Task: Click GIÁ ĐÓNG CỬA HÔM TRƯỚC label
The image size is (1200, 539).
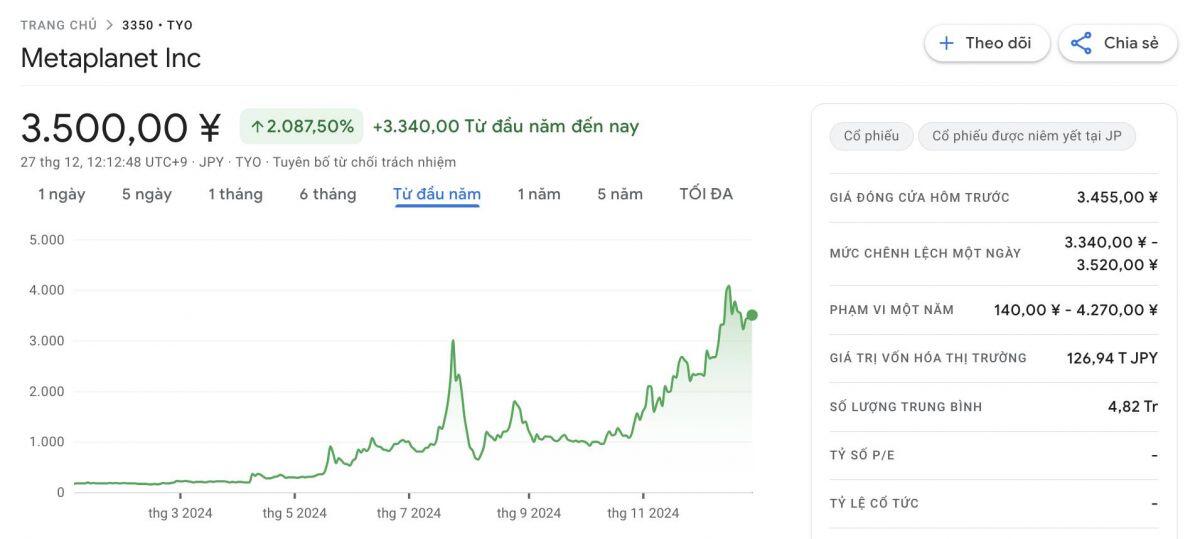Action: click(x=920, y=198)
